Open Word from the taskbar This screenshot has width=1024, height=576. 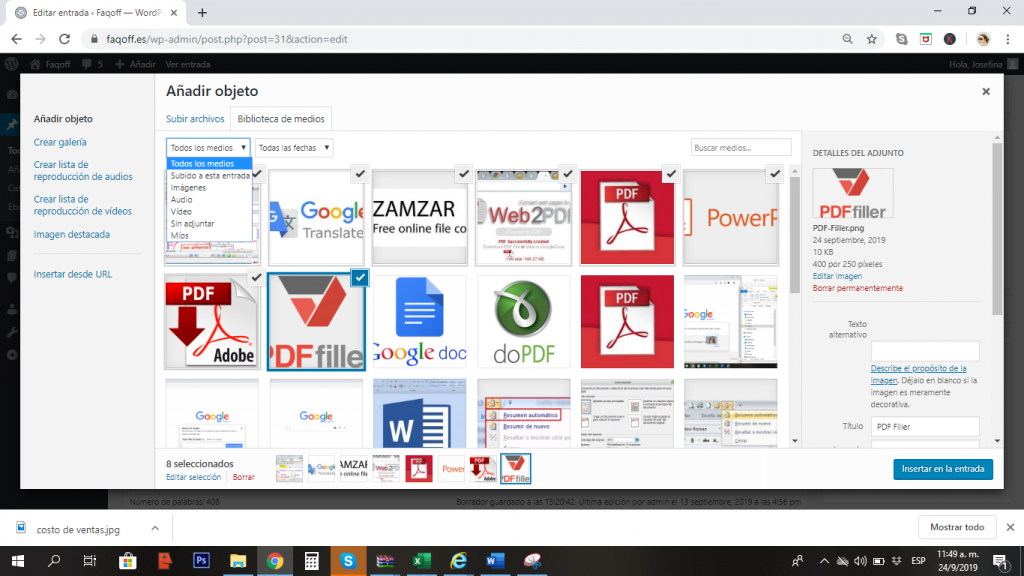[495, 561]
